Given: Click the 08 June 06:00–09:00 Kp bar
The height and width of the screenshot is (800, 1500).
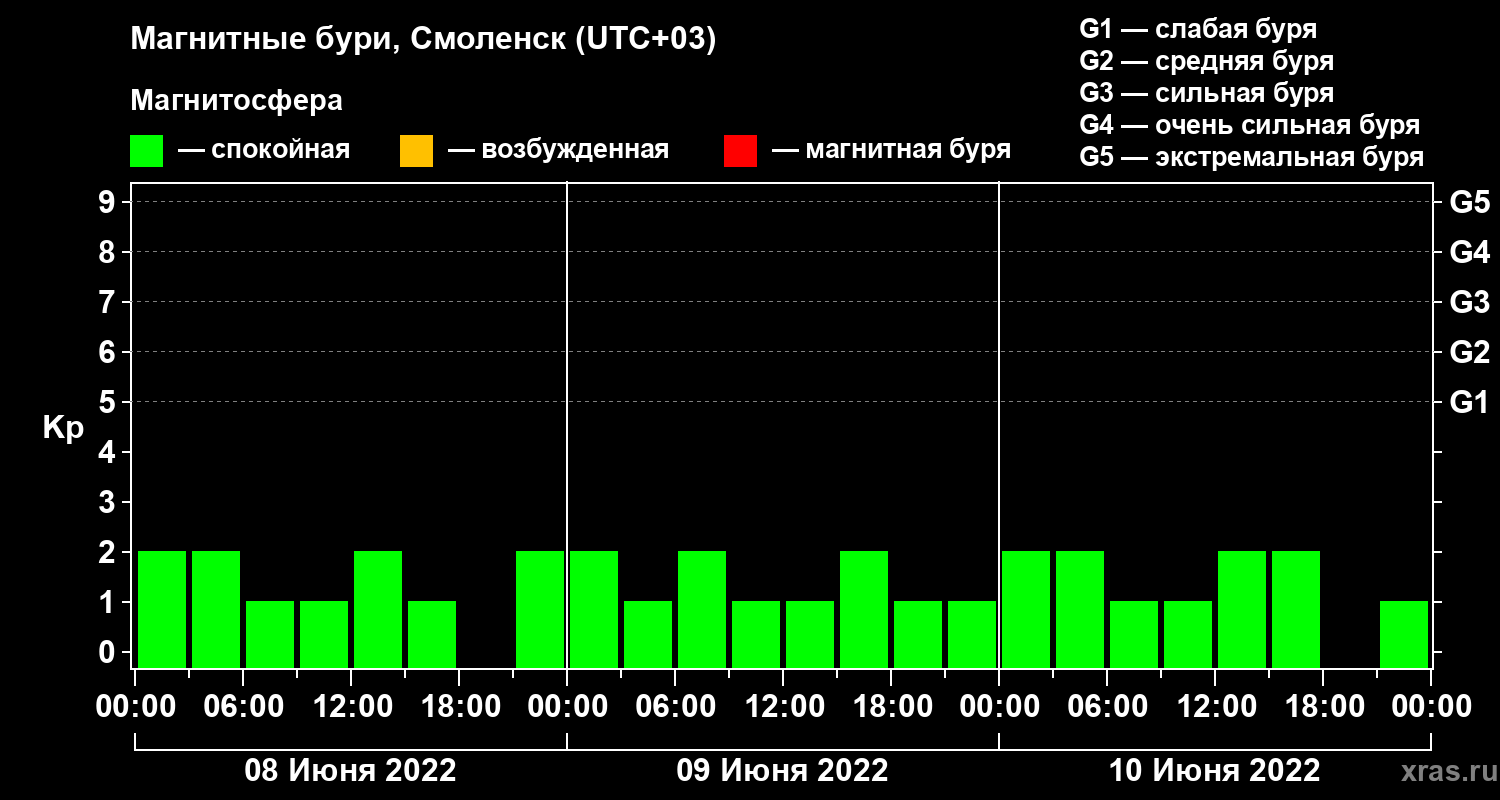Looking at the screenshot, I should 270,634.
